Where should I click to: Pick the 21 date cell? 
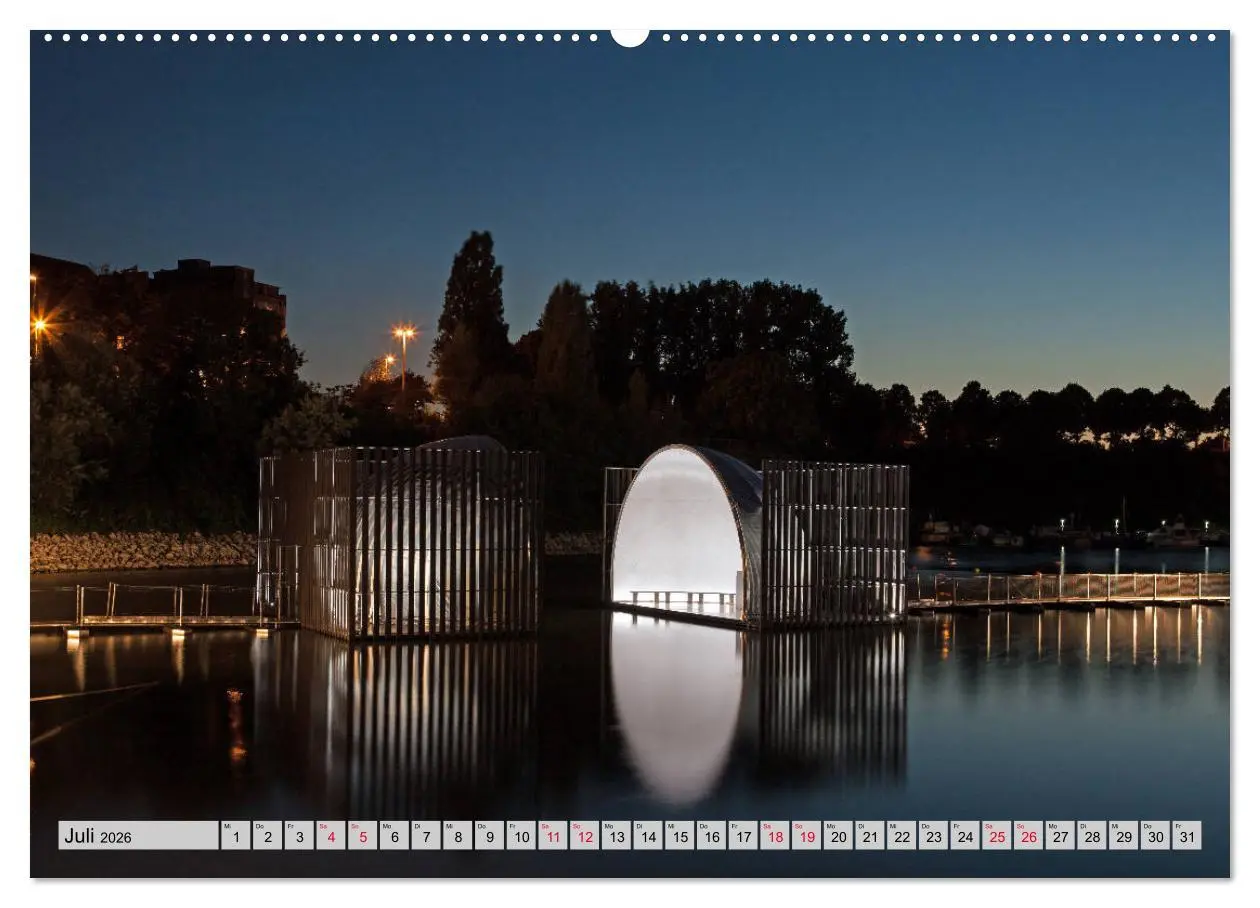(870, 836)
